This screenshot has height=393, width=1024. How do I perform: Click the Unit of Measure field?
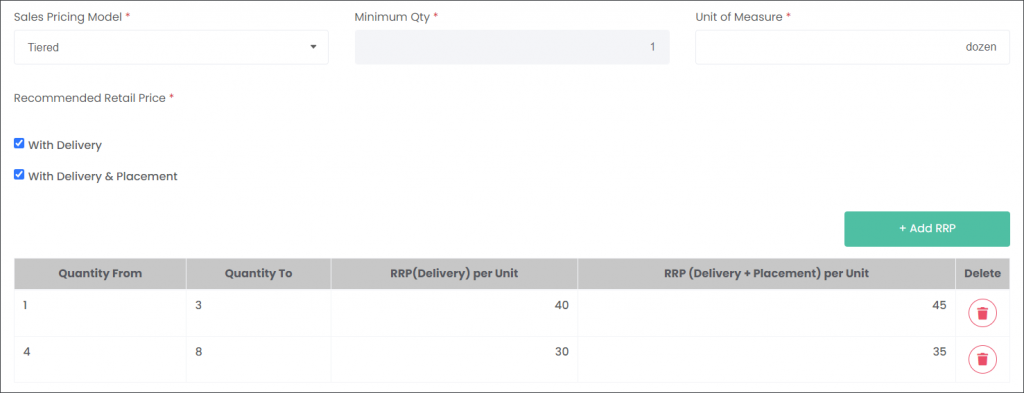852,47
